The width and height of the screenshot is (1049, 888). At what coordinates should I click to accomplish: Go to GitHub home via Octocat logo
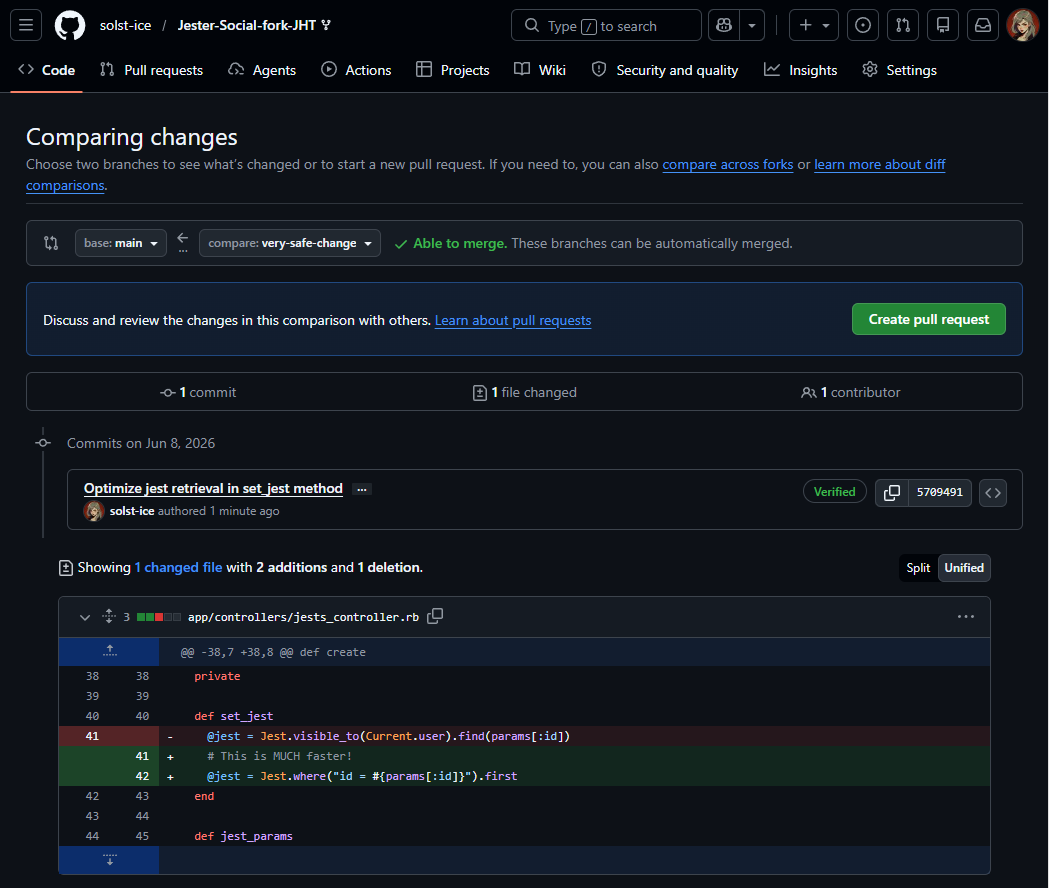click(70, 25)
